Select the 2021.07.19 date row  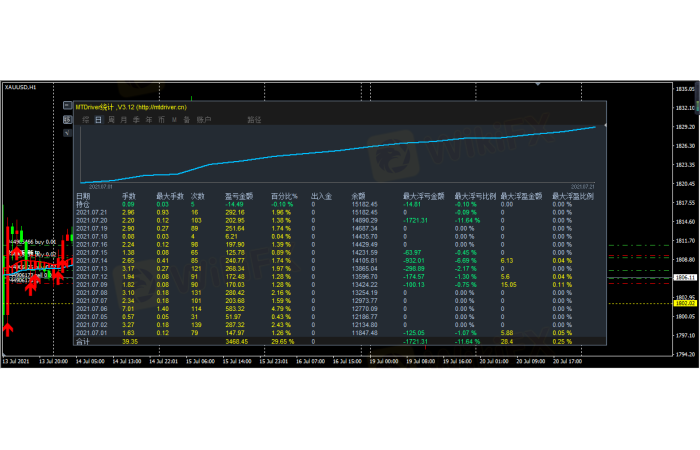point(92,229)
